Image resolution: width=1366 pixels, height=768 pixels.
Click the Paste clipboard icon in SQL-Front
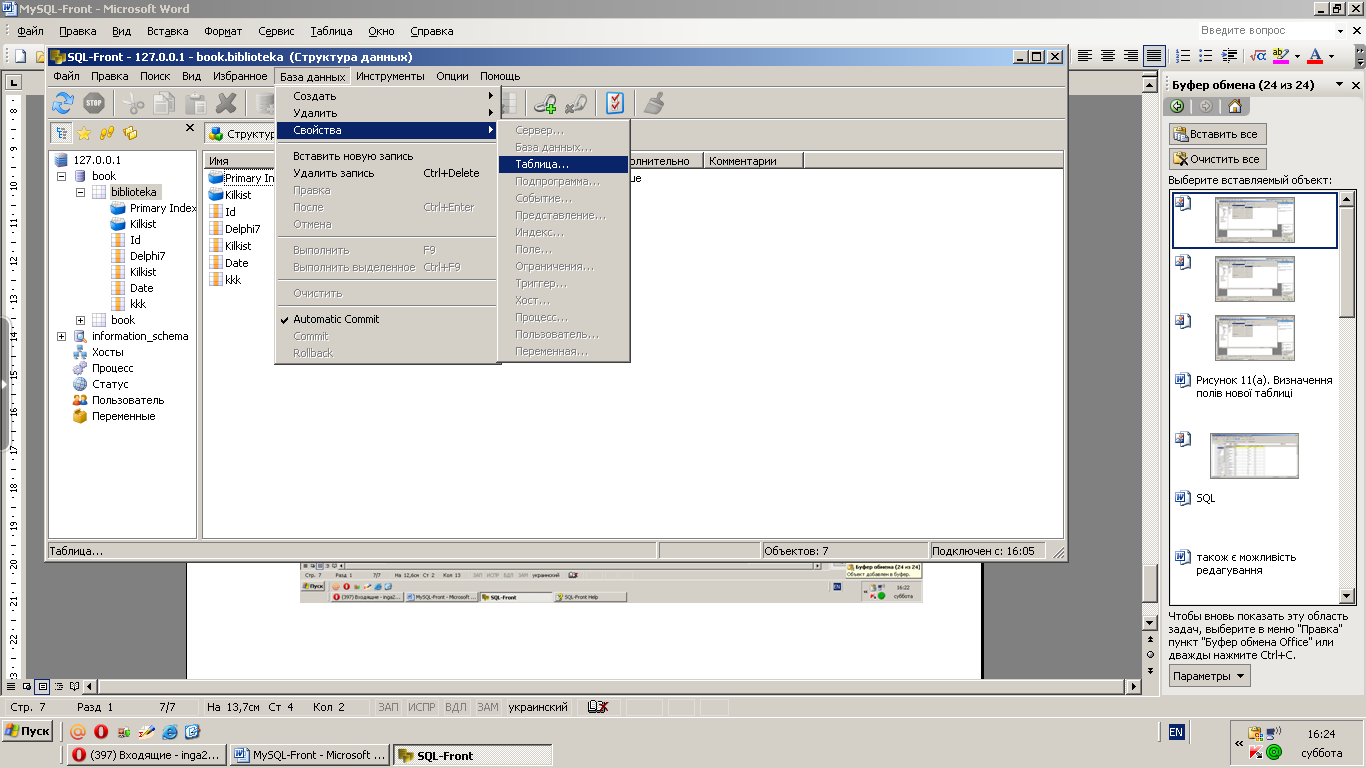[196, 103]
